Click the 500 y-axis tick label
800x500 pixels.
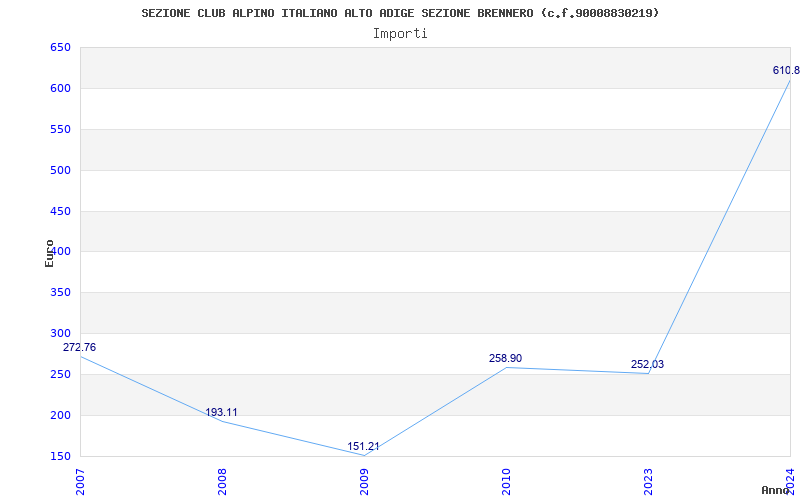tap(60, 170)
